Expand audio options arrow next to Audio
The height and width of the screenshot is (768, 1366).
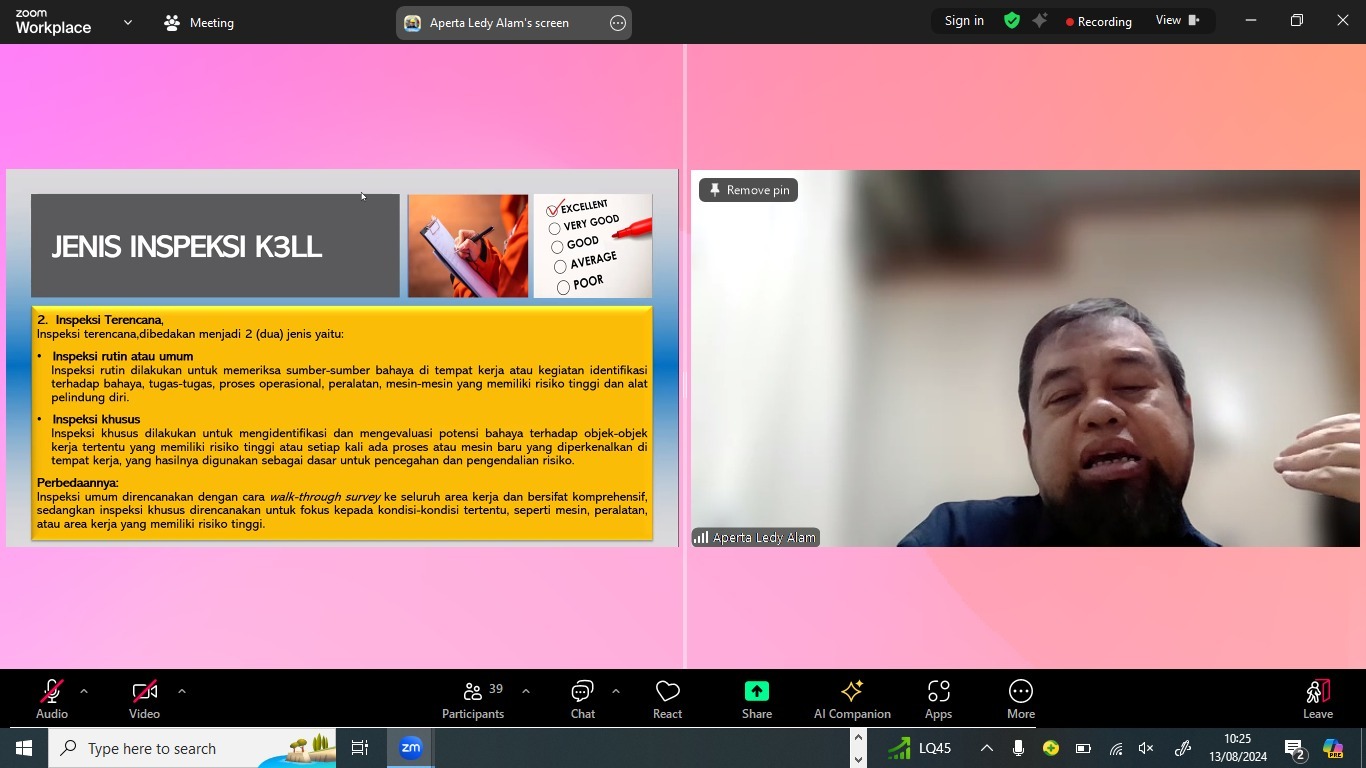(x=84, y=691)
